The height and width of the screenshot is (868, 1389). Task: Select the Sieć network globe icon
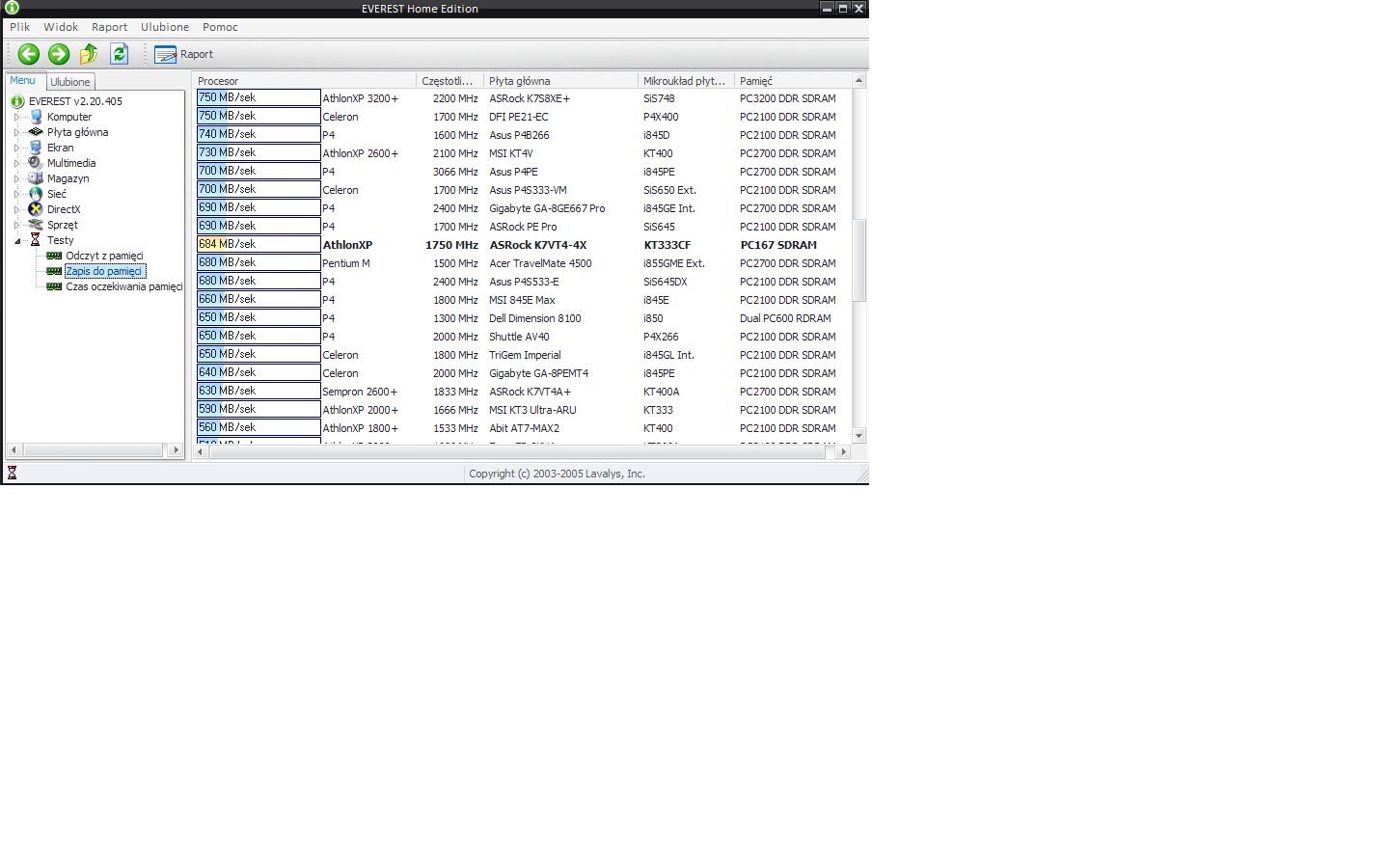pyautogui.click(x=36, y=194)
